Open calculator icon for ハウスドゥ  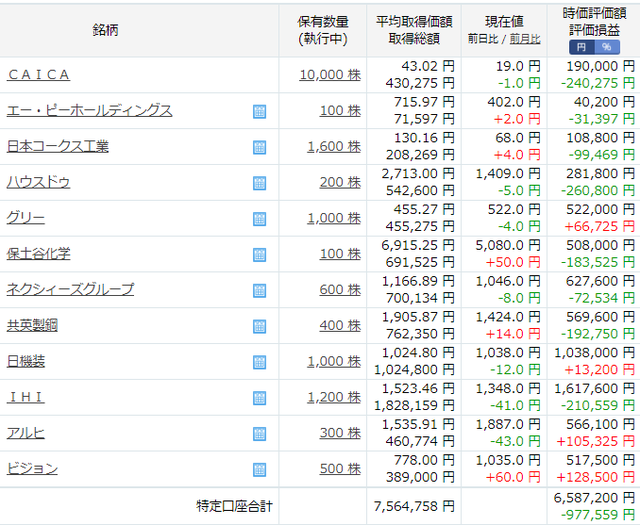[260, 183]
